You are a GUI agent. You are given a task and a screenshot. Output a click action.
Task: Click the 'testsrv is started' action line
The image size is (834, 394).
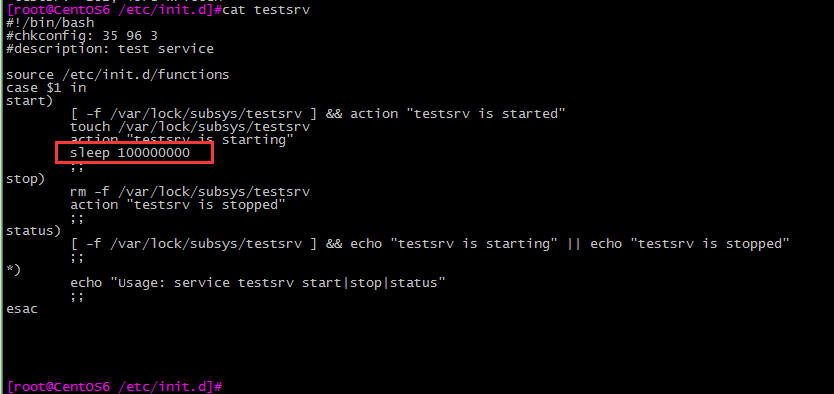click(x=318, y=114)
